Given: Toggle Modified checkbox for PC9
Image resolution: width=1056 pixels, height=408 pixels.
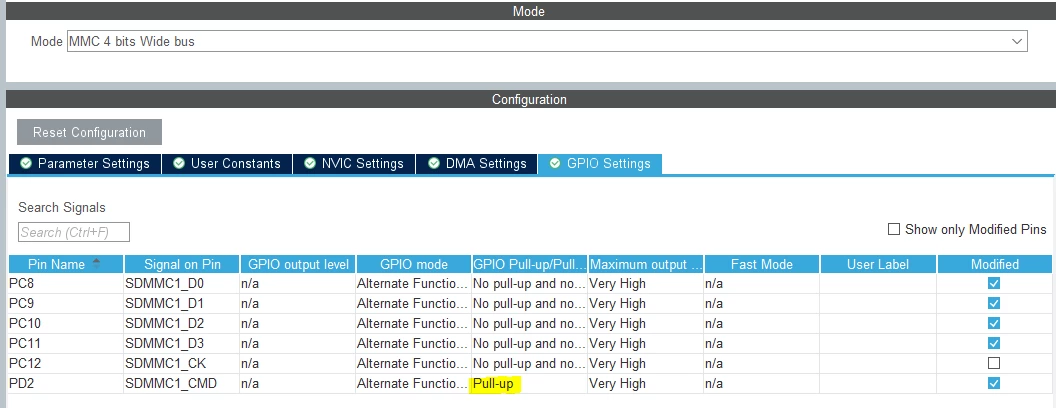Looking at the screenshot, I should coord(993,303).
